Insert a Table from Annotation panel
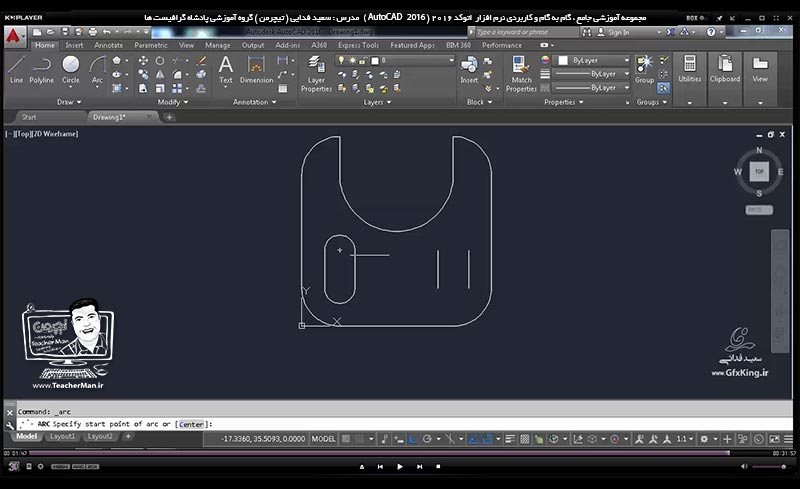The width and height of the screenshot is (800, 489). click(x=282, y=89)
